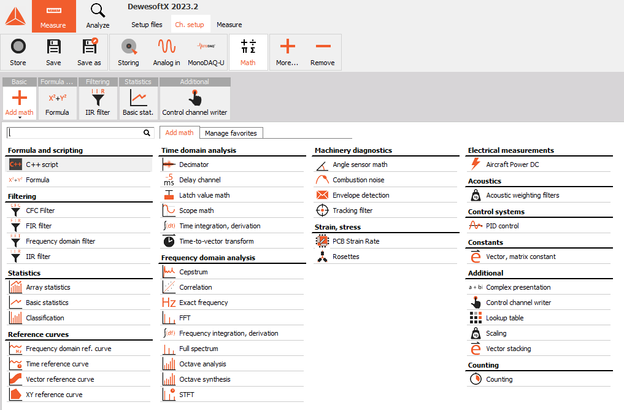
Task: Select Envelope detection item
Action: tap(386, 195)
